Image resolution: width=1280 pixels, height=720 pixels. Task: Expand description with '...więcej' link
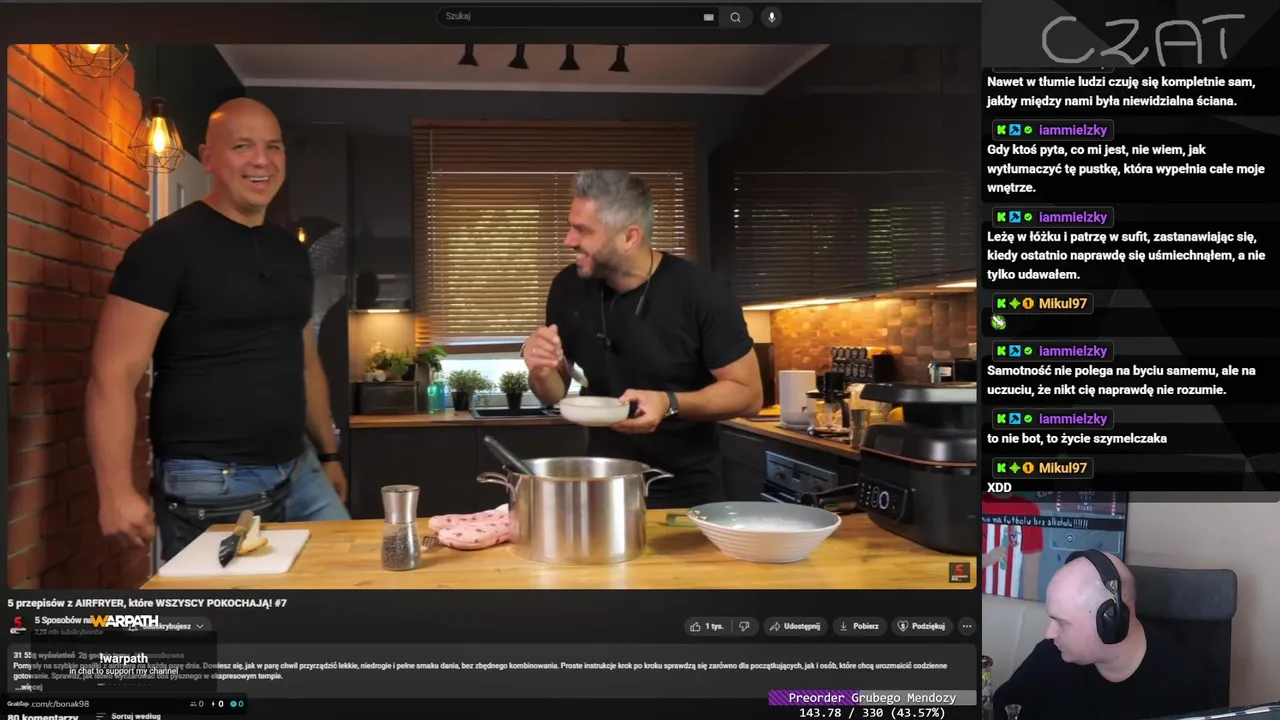(30, 687)
